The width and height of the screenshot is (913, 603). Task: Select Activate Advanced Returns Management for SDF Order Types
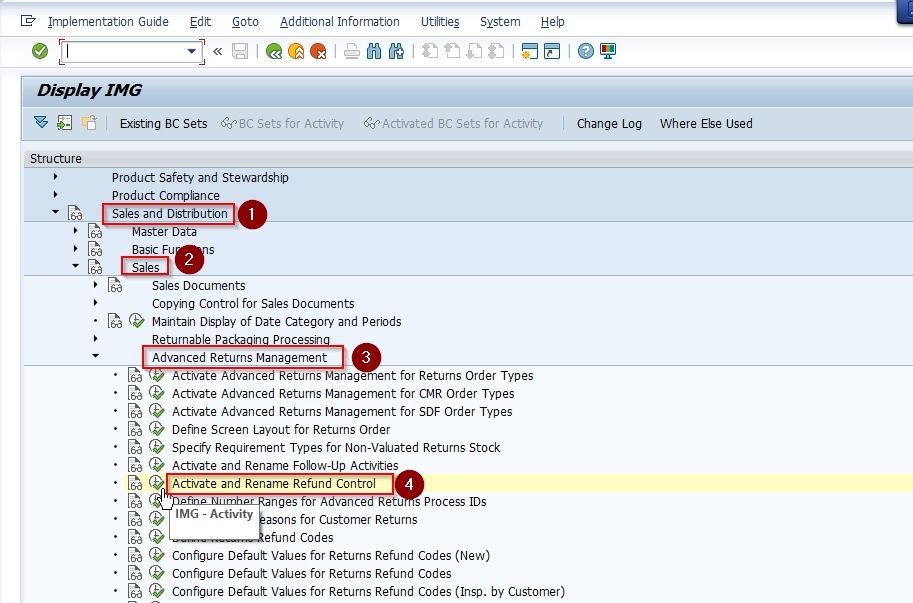click(x=342, y=412)
